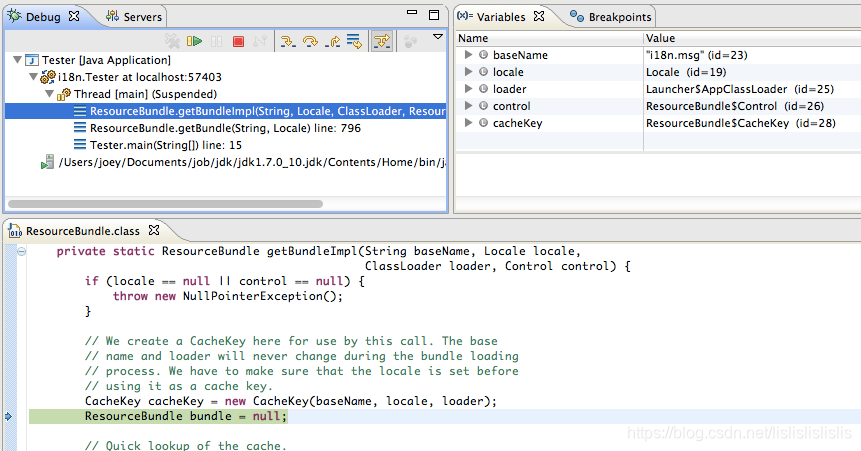Viewport: 861px width, 451px height.
Task: Select the Variables tab
Action: click(501, 16)
